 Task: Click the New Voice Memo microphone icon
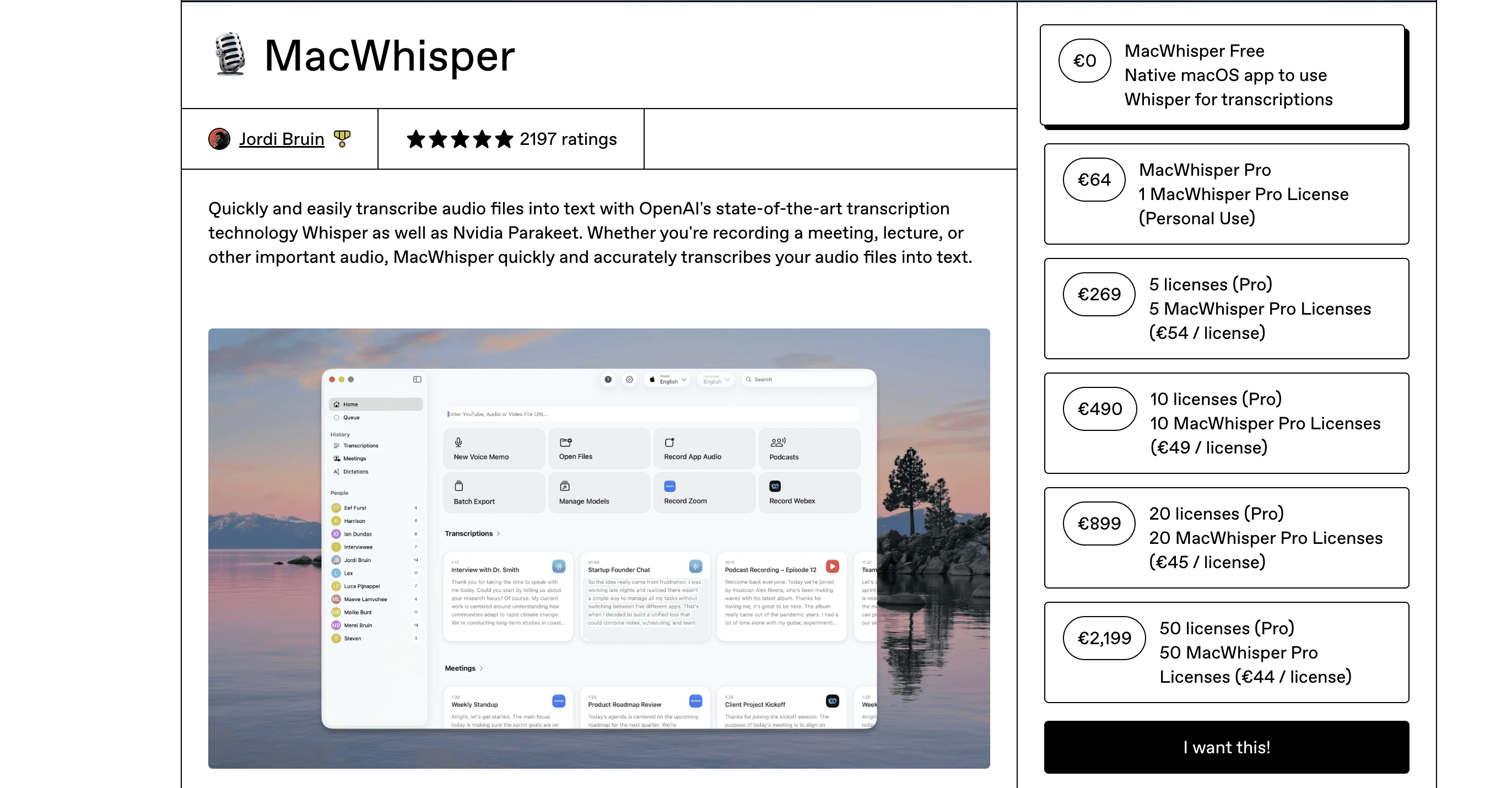[458, 442]
